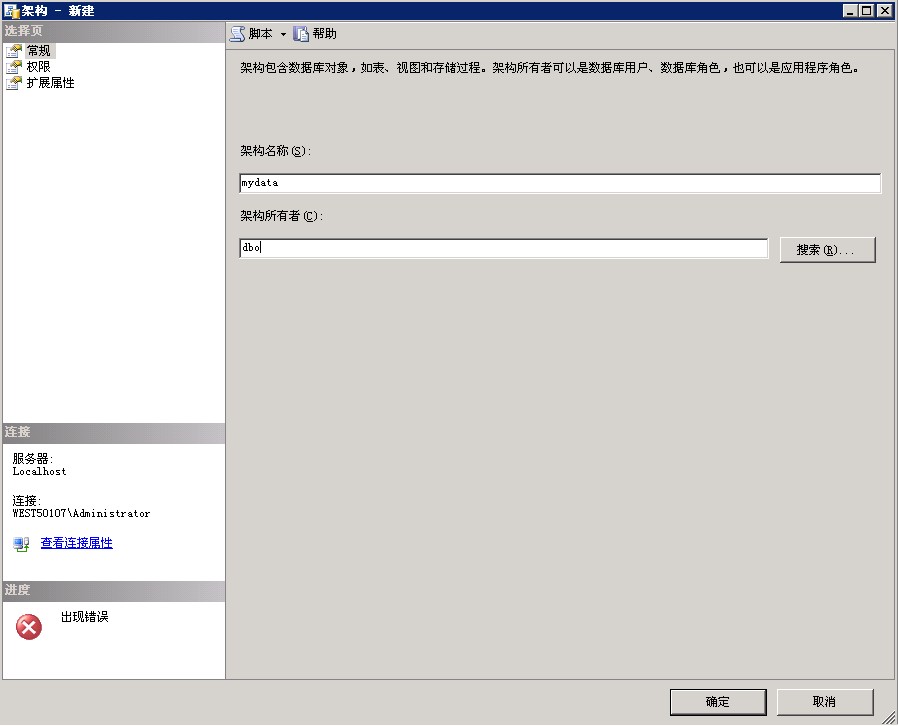Confirm with the 确定 button
The width and height of the screenshot is (898, 726).
717,702
